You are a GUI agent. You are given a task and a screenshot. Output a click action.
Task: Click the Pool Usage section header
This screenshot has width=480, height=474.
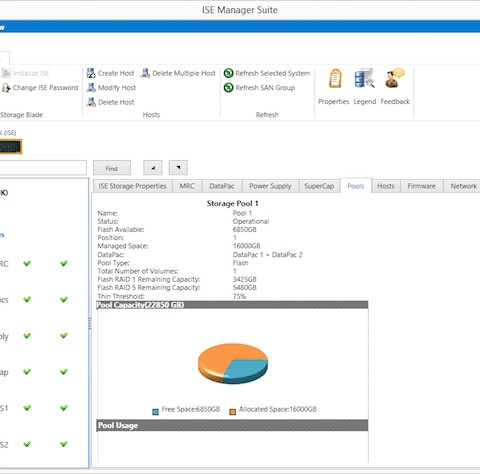pyautogui.click(x=232, y=425)
